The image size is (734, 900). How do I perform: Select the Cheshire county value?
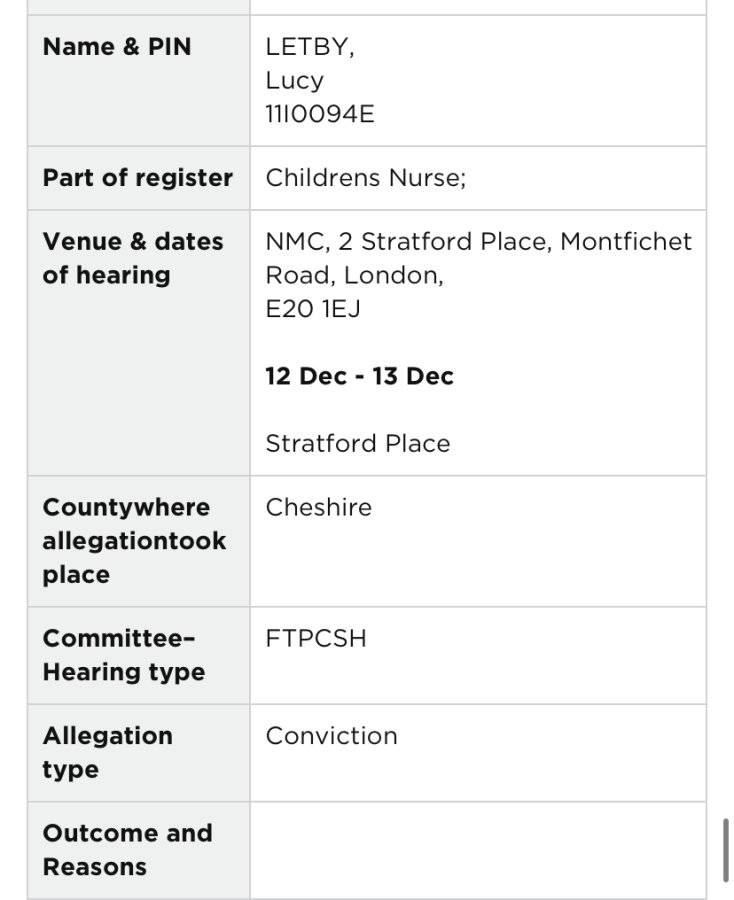[319, 507]
